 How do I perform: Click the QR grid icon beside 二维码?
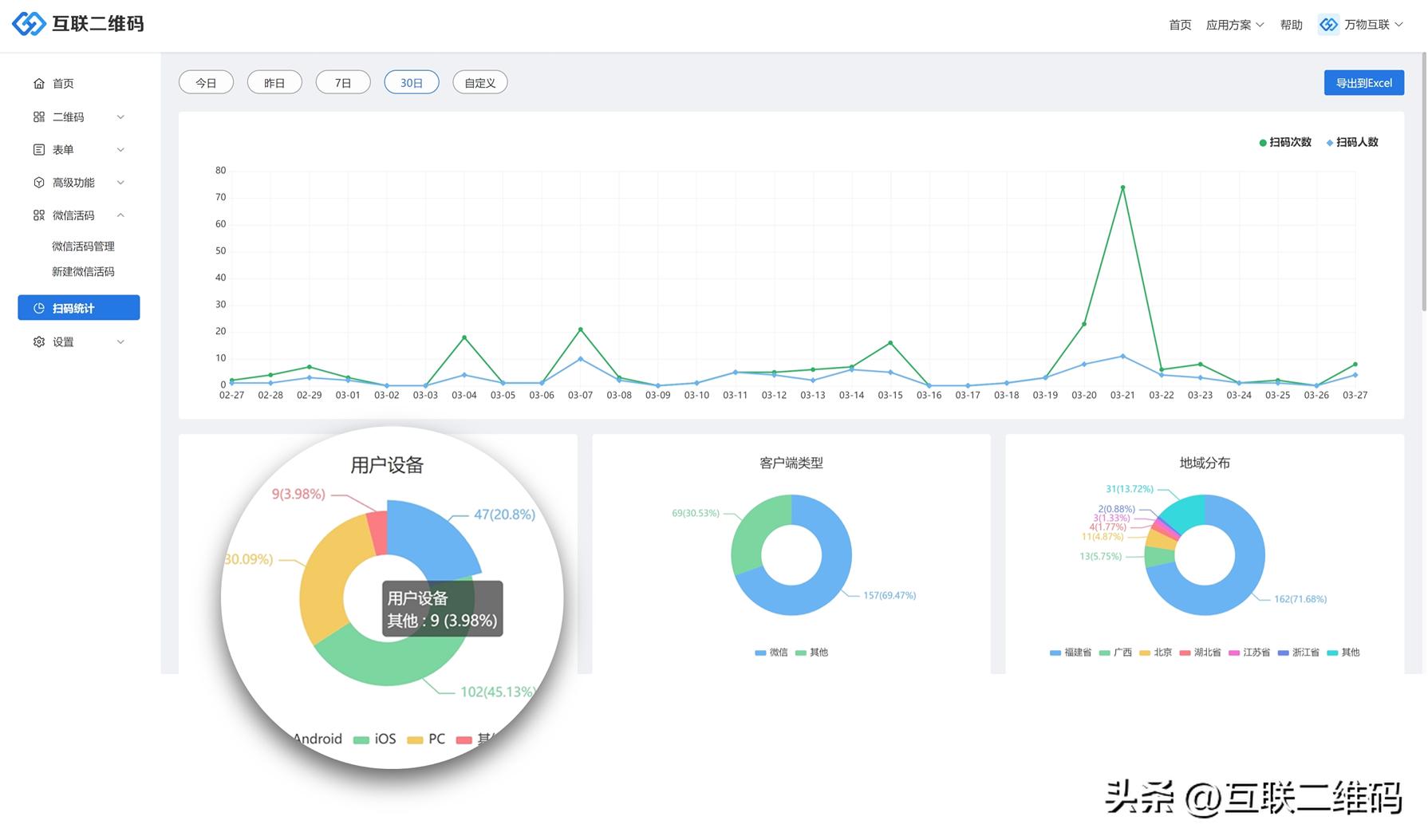[39, 117]
